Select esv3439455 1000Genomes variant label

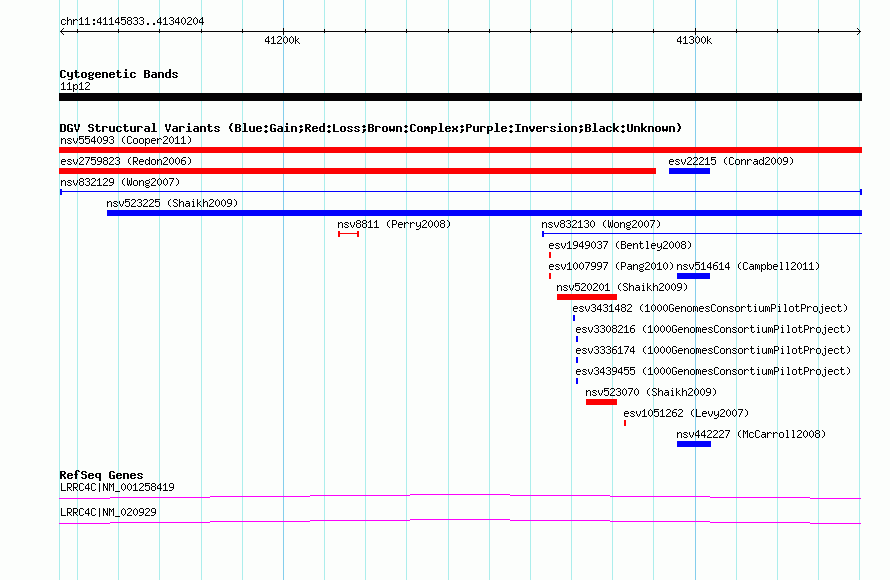pyautogui.click(x=713, y=371)
